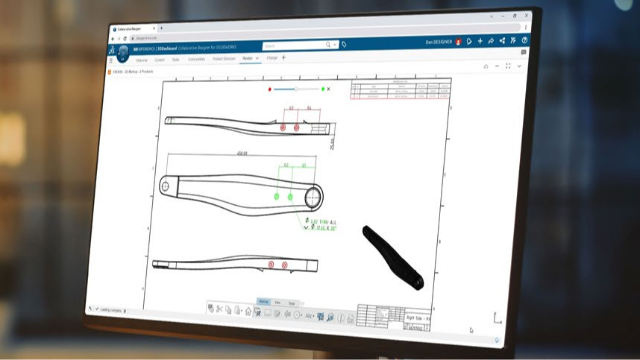Click the Right Side title block label

[x=417, y=318]
